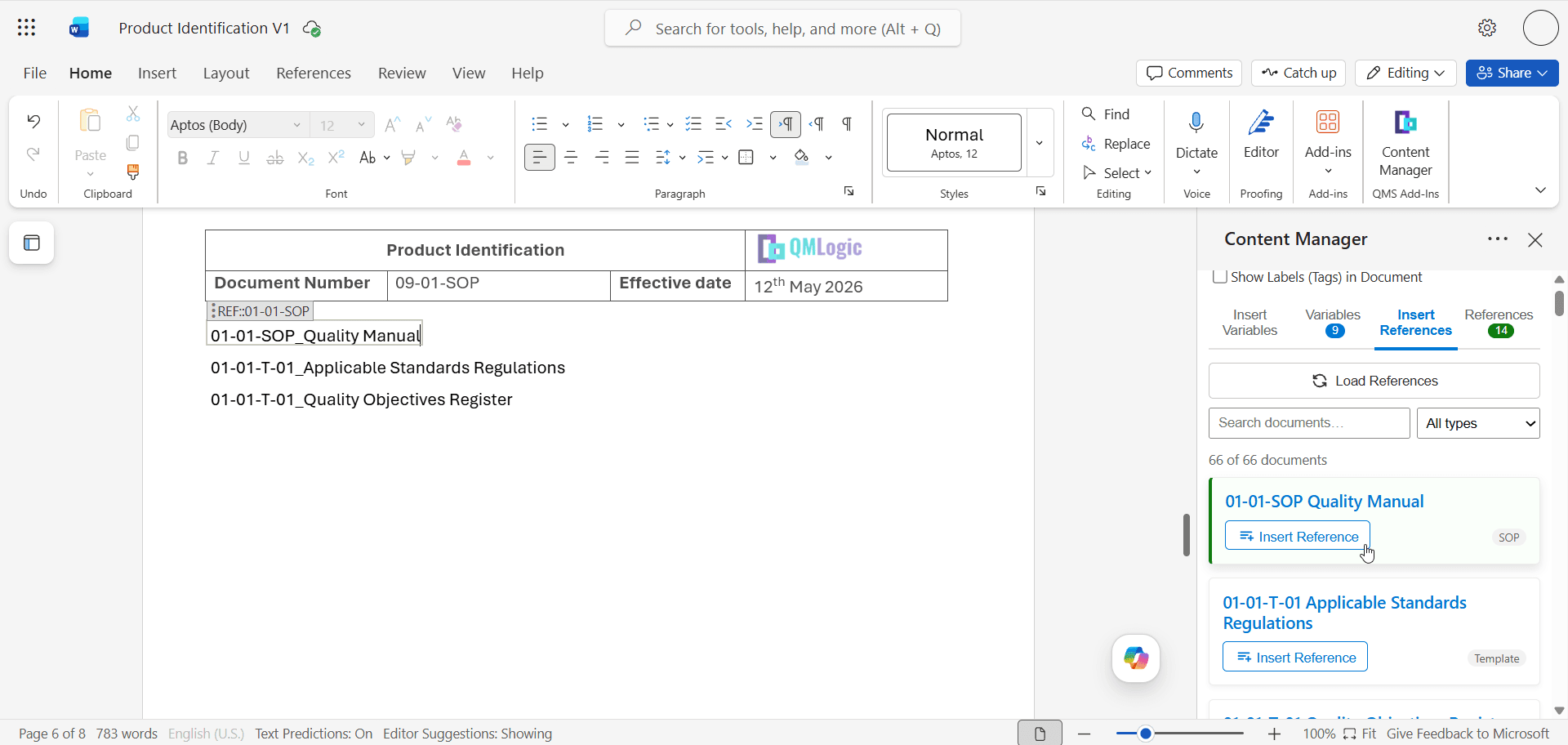Switch to the Layout ribbon tab
The image size is (1568, 745).
(226, 73)
